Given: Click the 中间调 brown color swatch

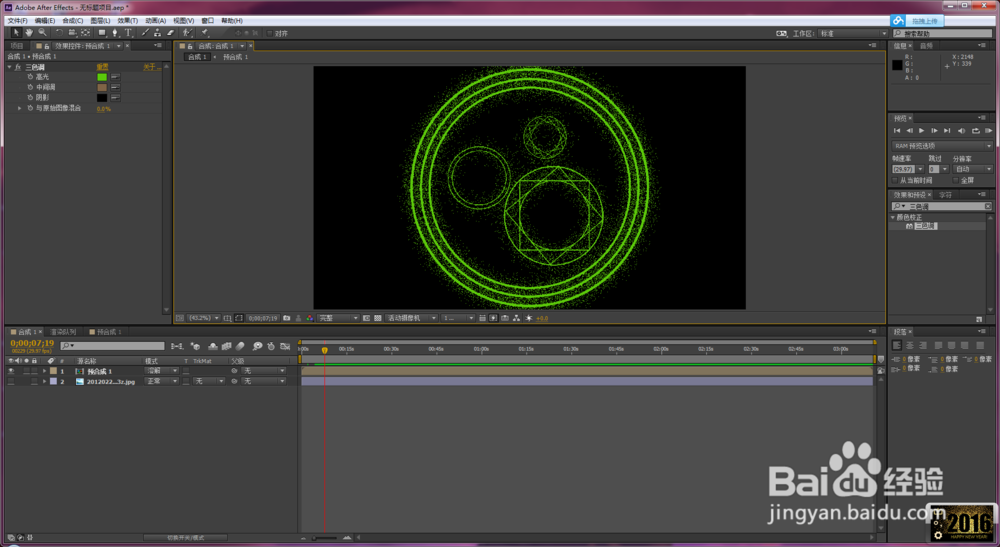Looking at the screenshot, I should point(102,87).
